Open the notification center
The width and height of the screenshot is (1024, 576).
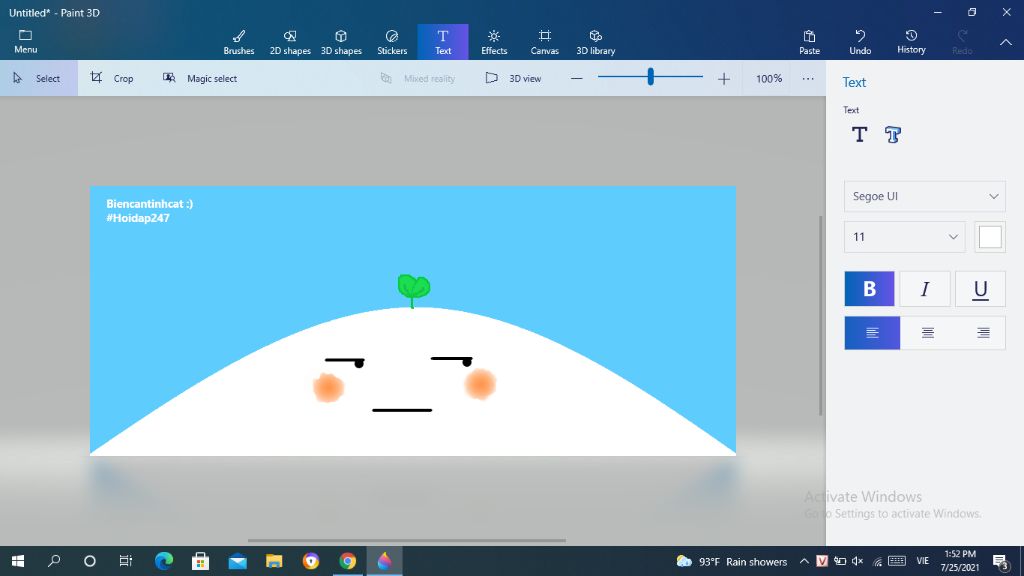point(1001,561)
